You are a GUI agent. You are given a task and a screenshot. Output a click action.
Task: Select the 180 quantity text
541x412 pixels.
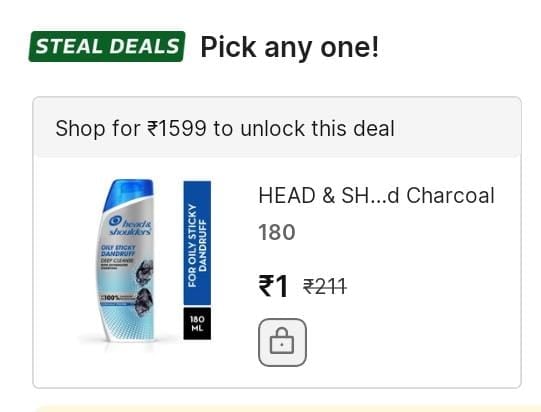277,232
